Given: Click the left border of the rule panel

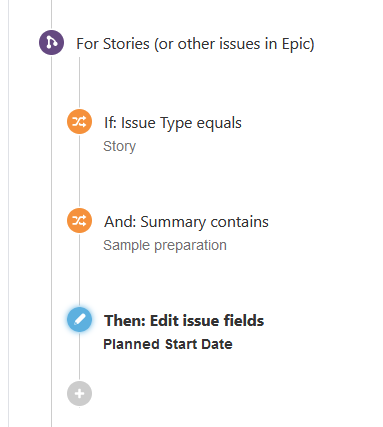Looking at the screenshot, I should pyautogui.click(x=9, y=213).
